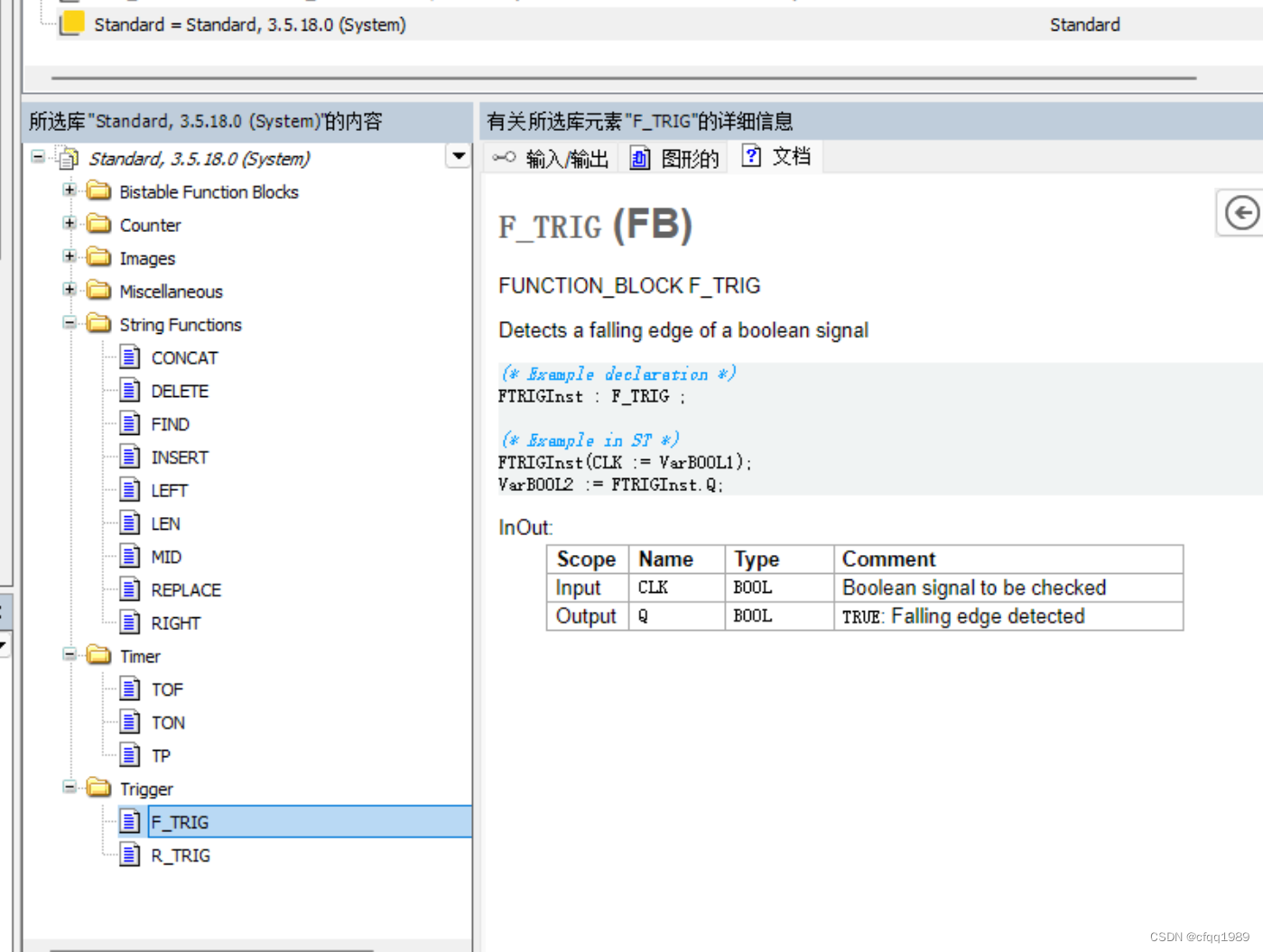
Task: Select CONCAT in String Functions
Action: (184, 358)
